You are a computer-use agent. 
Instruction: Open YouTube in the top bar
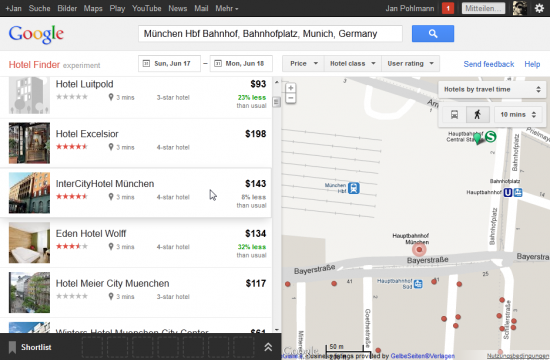tap(146, 8)
